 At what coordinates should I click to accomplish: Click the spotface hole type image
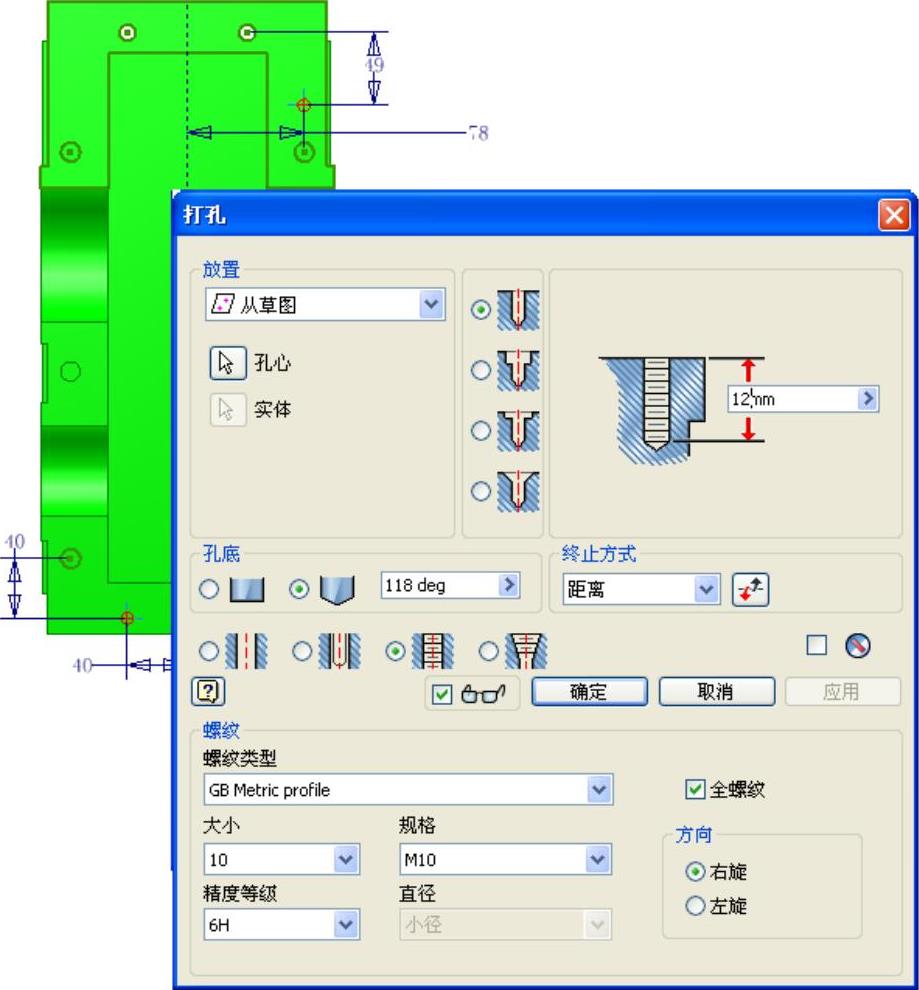click(518, 431)
